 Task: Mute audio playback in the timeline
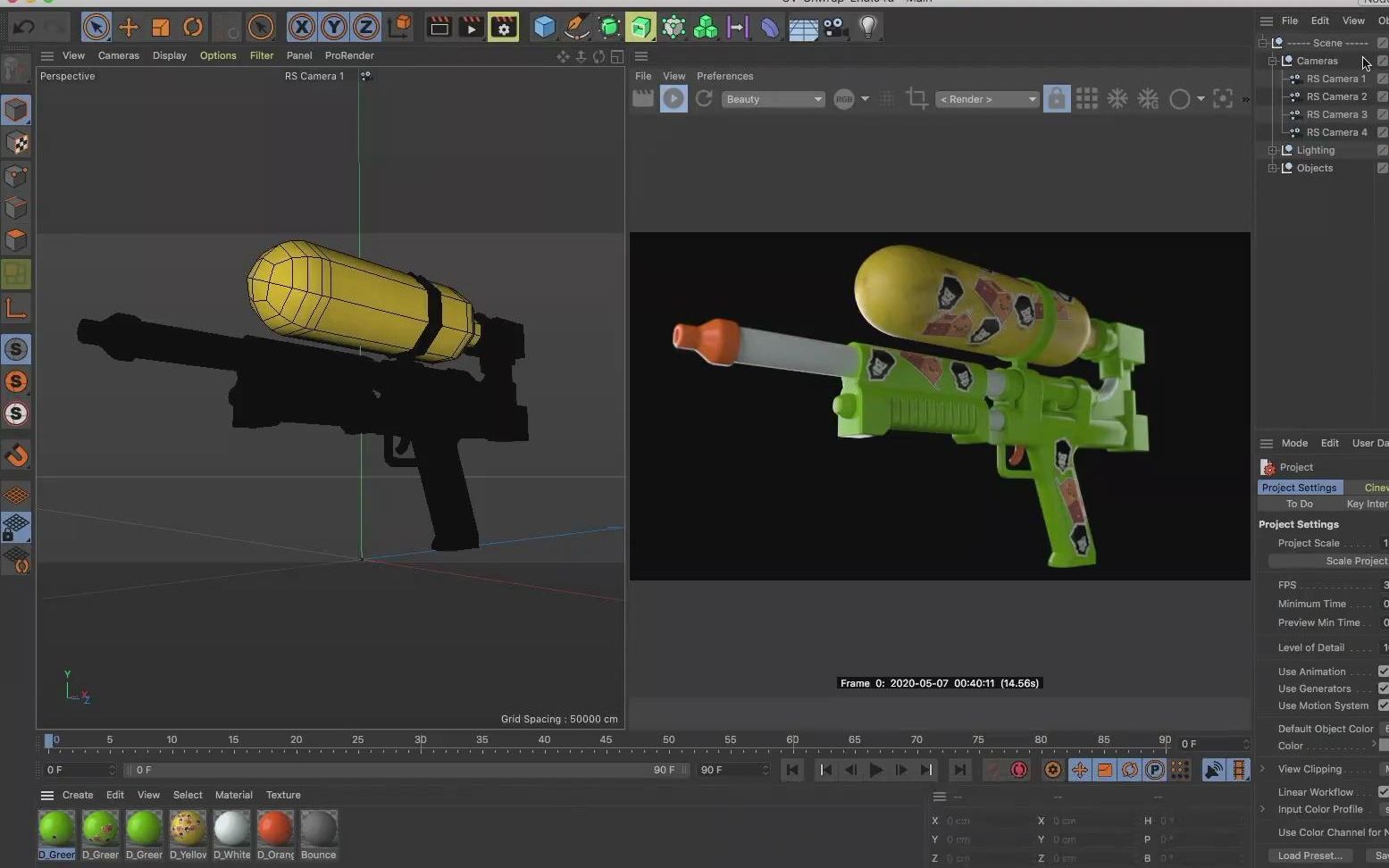point(1213,770)
